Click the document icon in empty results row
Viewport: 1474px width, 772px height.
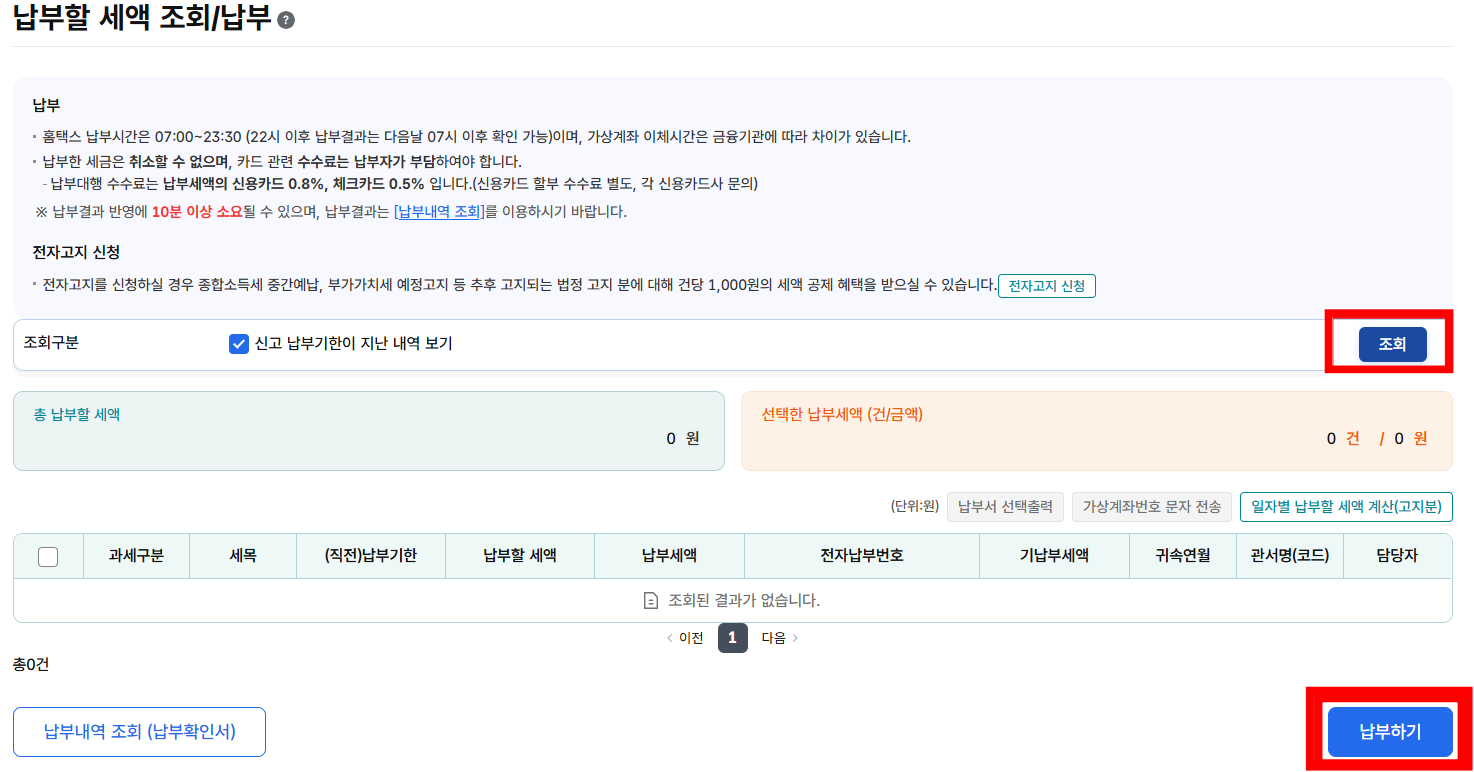pos(651,601)
